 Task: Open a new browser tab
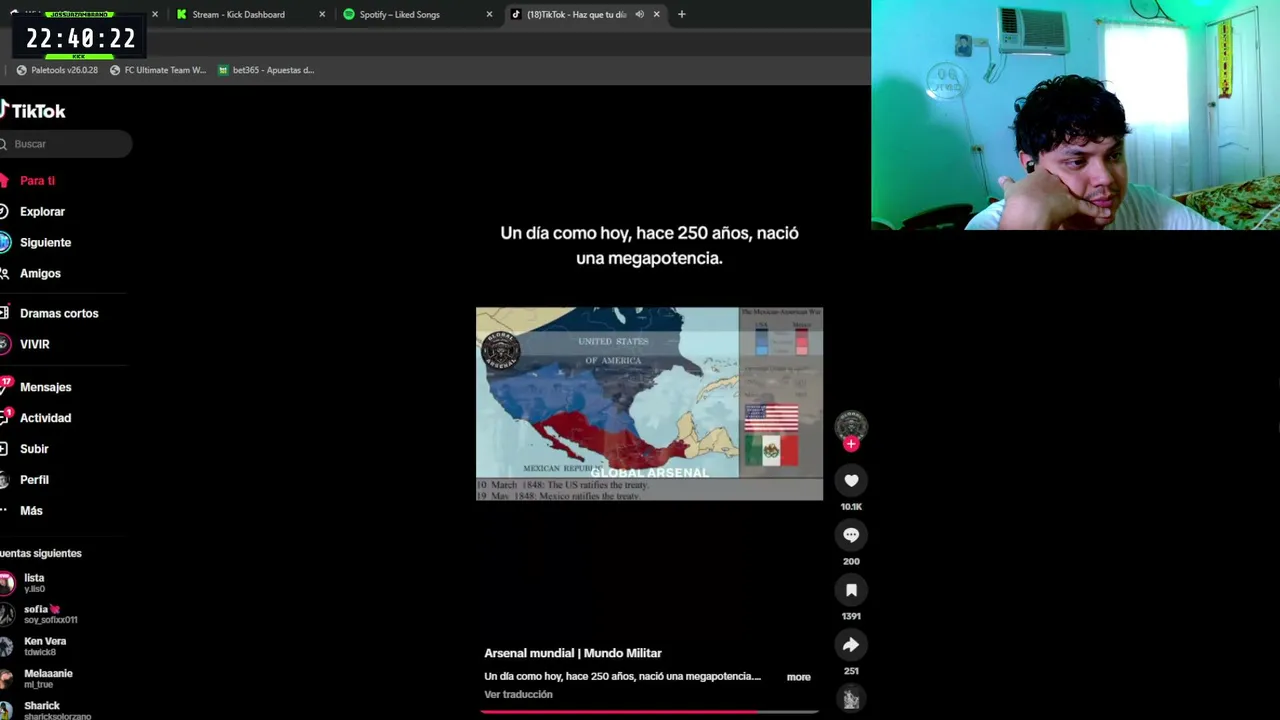pos(681,14)
